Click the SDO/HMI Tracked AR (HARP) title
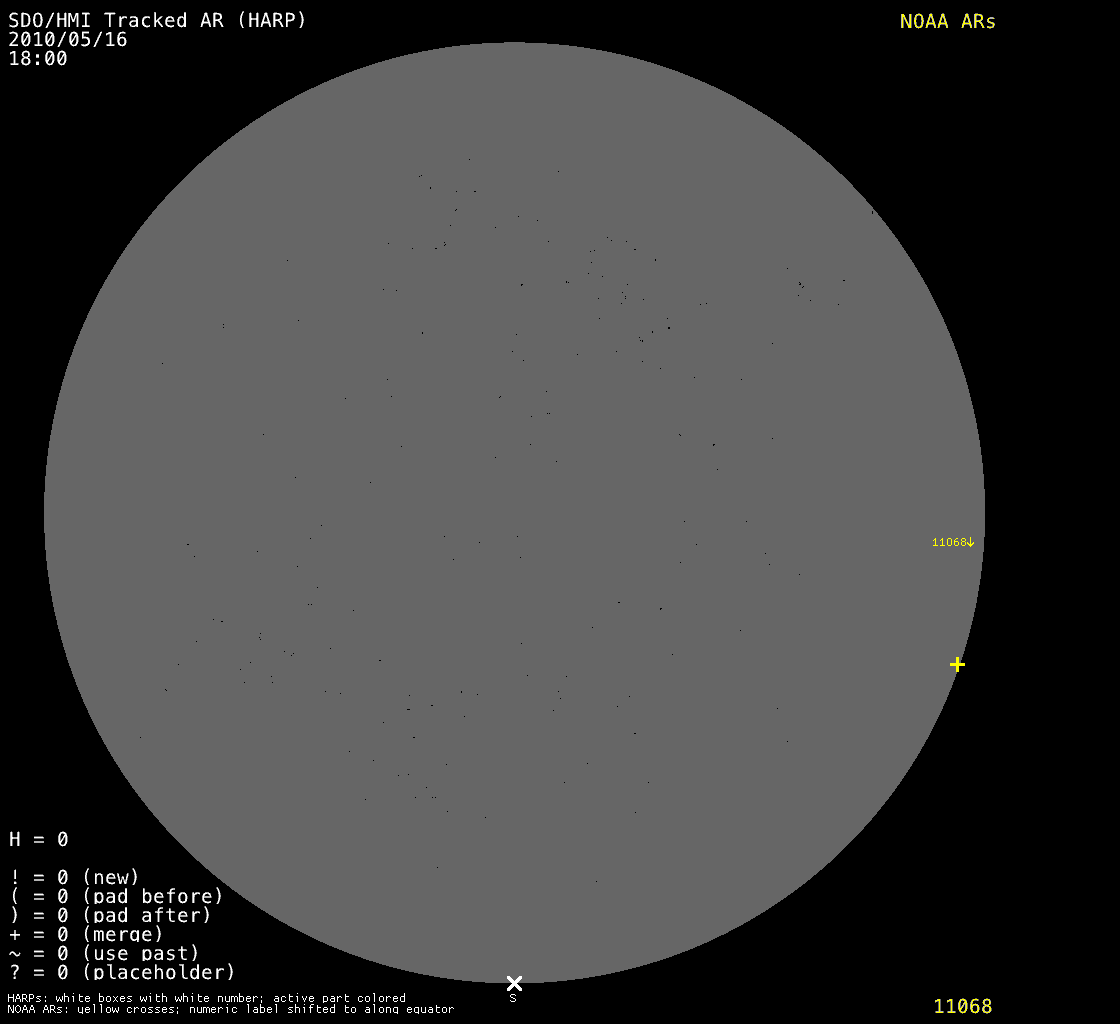The width and height of the screenshot is (1120, 1024). 157,20
